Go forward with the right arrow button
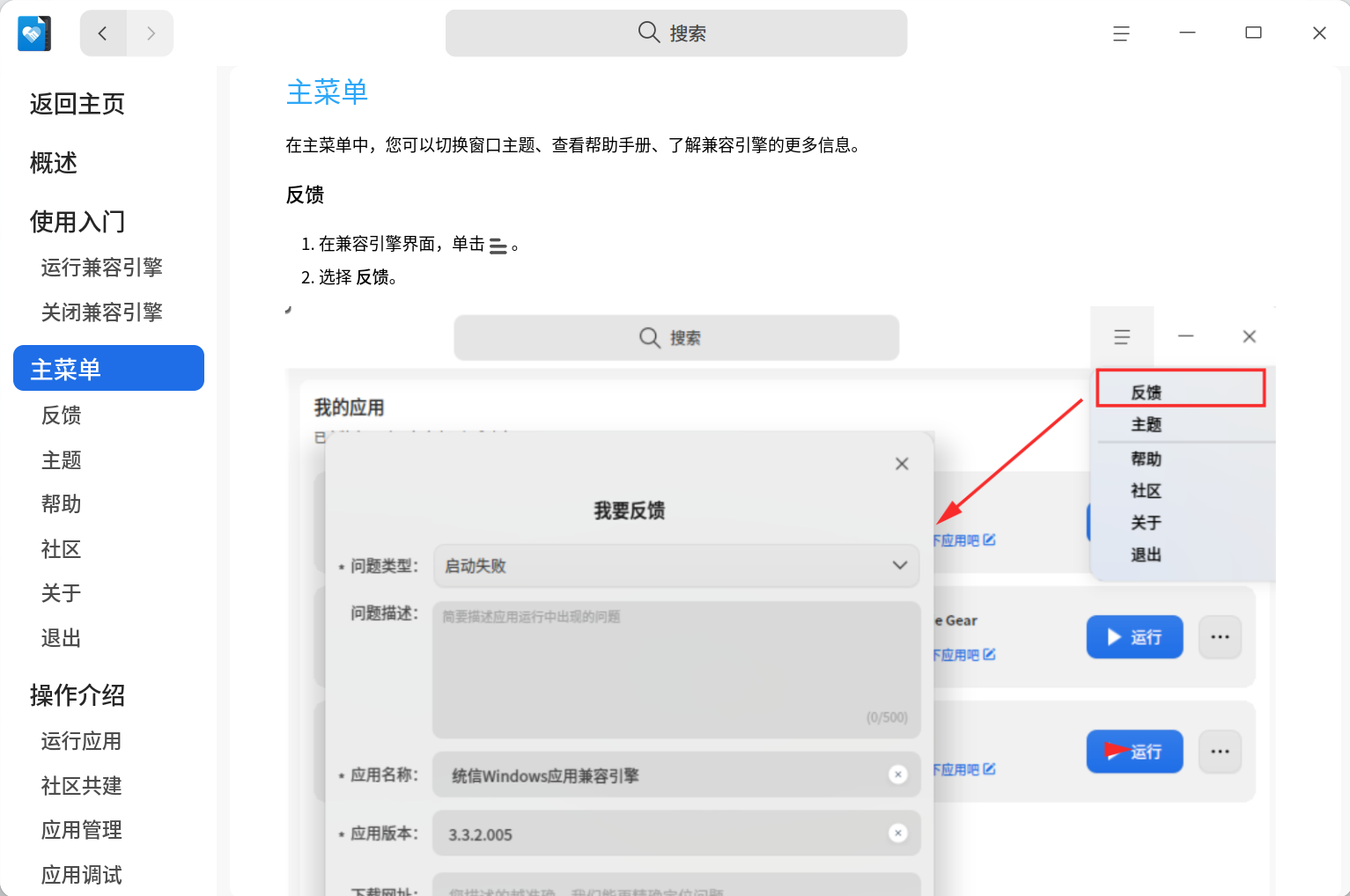 [151, 33]
